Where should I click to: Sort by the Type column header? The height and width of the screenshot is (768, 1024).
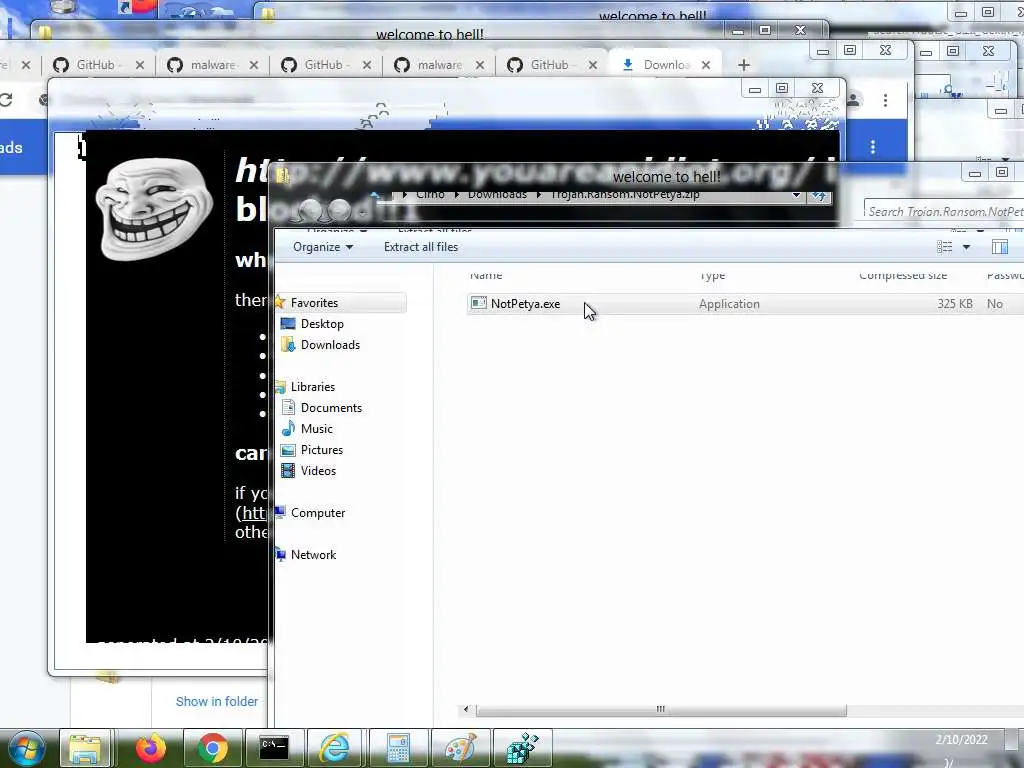click(712, 275)
